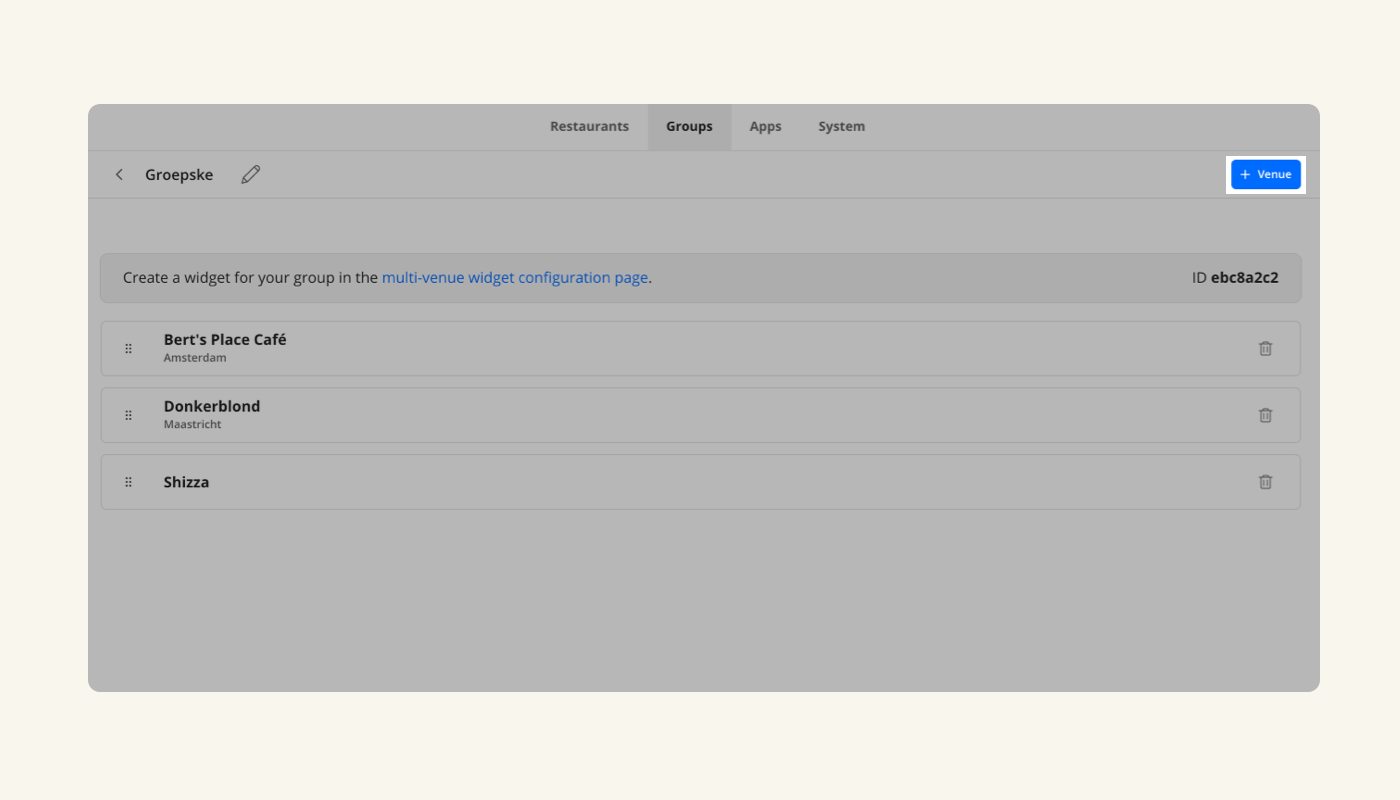Delete Bert's Place Café with trash icon
This screenshot has height=800, width=1400.
(x=1265, y=349)
